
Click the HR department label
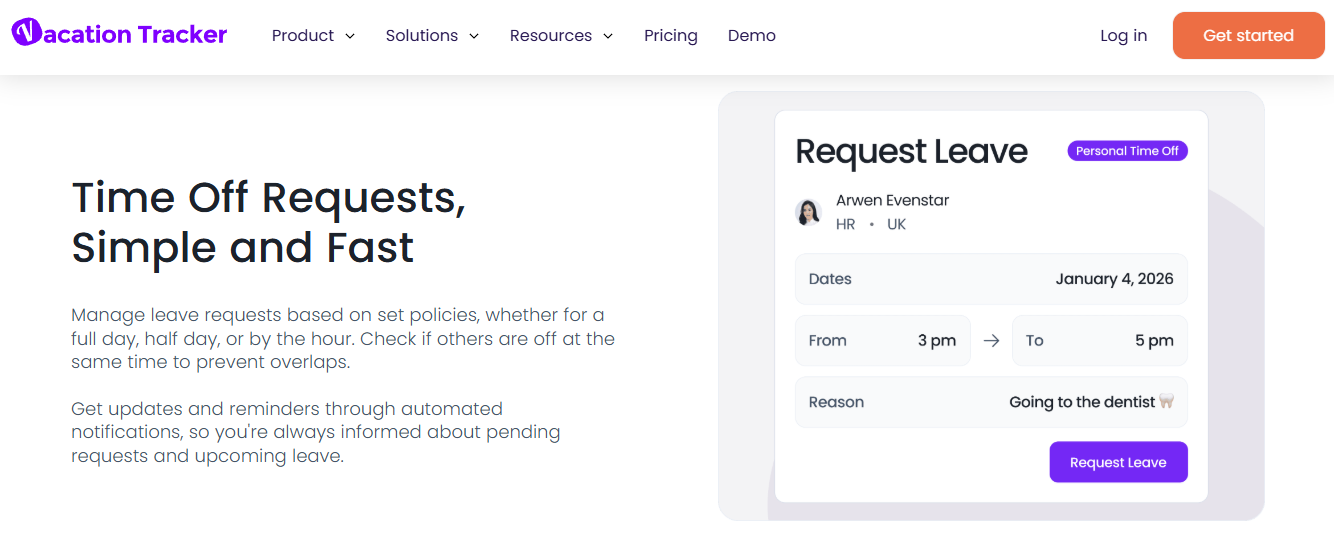(846, 224)
